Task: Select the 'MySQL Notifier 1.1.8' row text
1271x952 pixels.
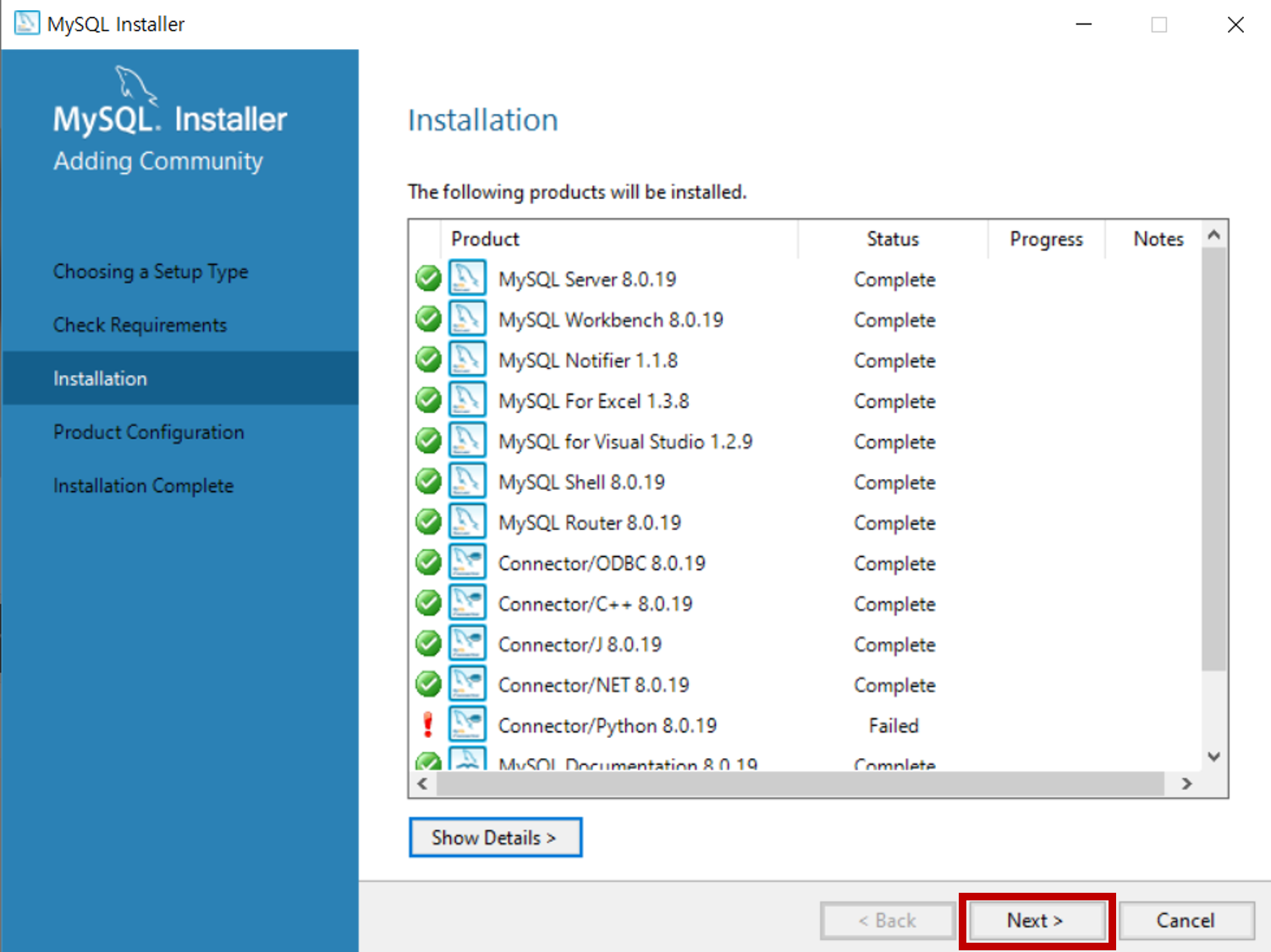Action: point(588,360)
